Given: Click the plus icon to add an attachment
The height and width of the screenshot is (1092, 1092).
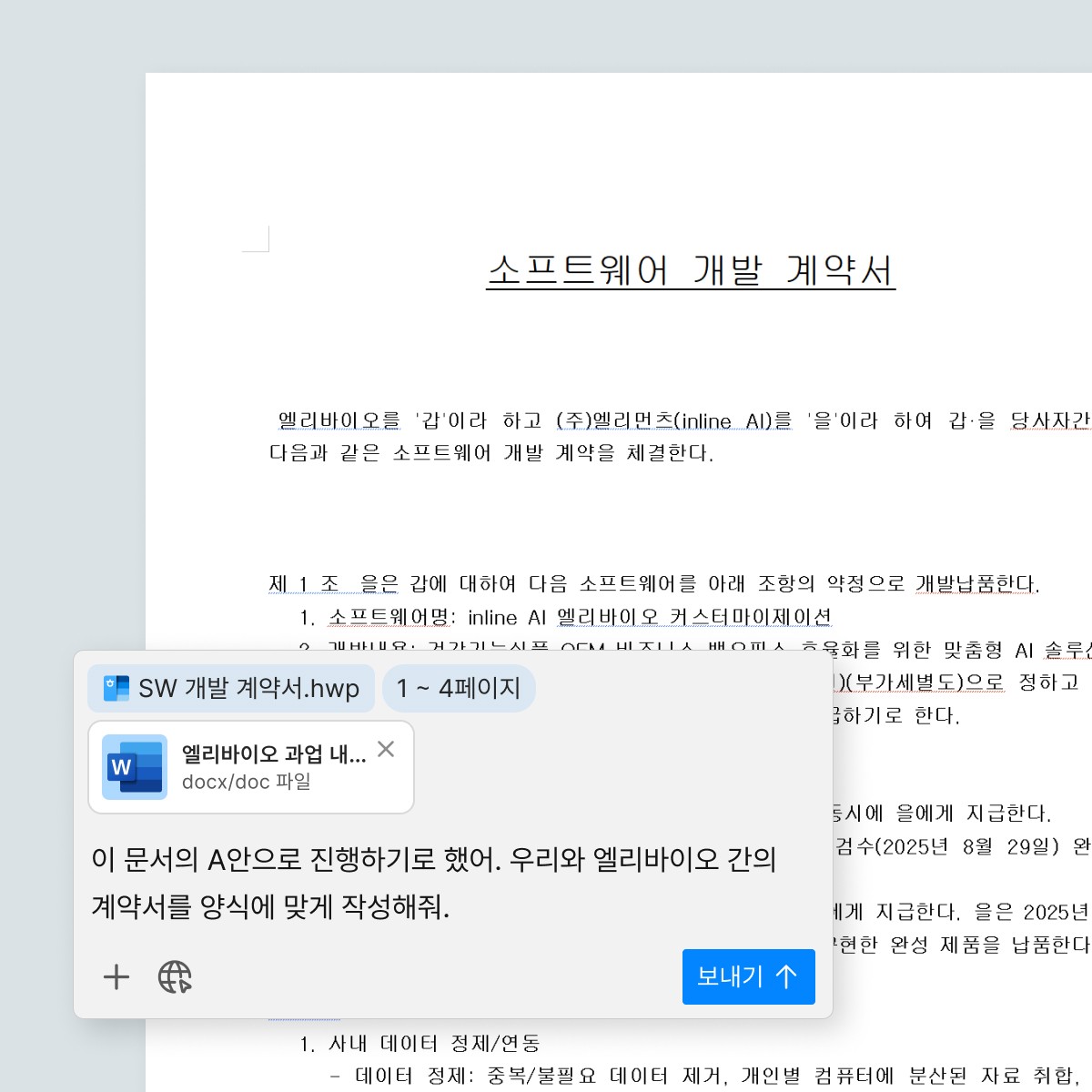Looking at the screenshot, I should pyautogui.click(x=116, y=977).
